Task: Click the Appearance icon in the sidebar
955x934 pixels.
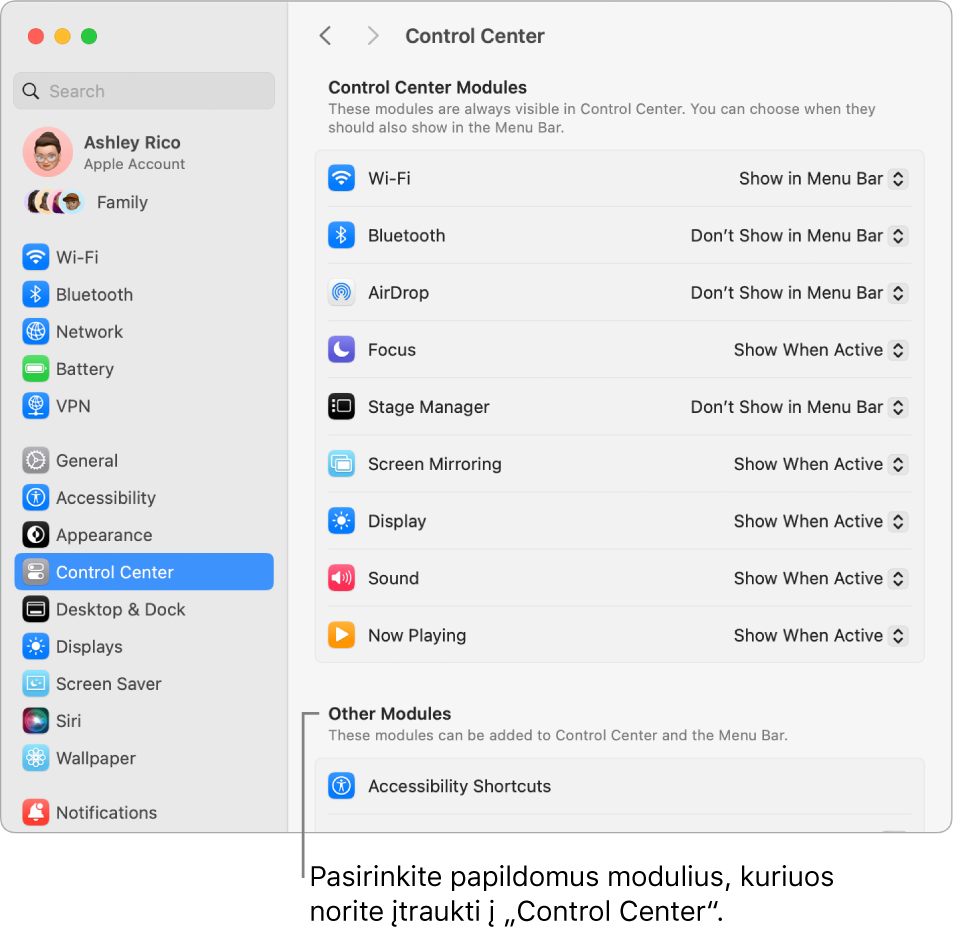Action: (x=35, y=535)
